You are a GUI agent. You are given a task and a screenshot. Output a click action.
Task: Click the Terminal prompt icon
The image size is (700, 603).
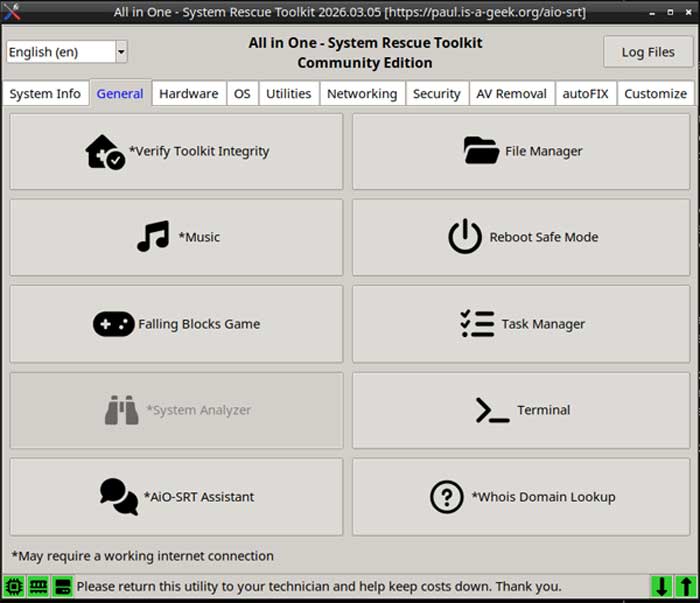pos(492,410)
